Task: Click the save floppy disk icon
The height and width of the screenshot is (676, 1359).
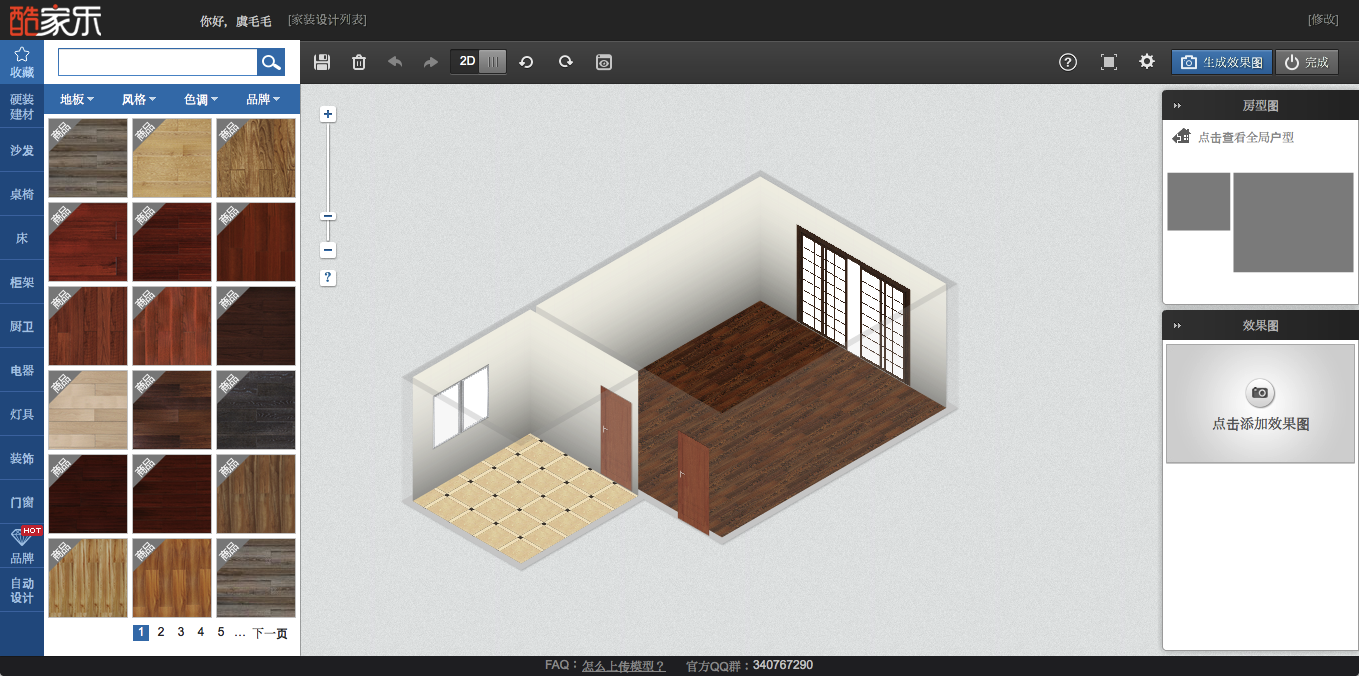Action: click(322, 62)
